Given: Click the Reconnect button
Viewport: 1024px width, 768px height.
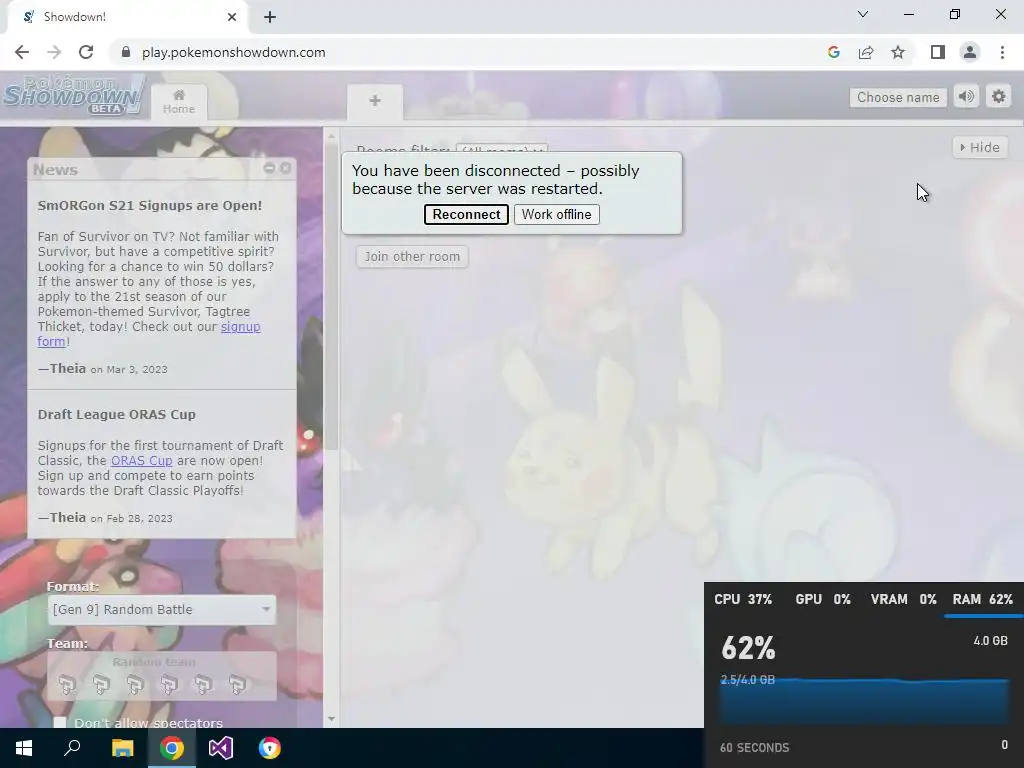Looking at the screenshot, I should pyautogui.click(x=466, y=214).
